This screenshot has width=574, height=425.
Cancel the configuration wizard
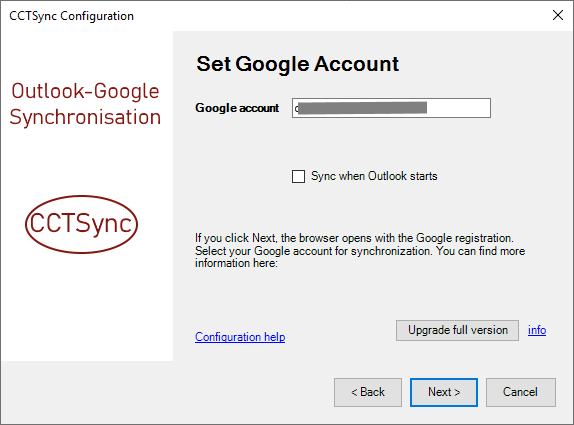pyautogui.click(x=521, y=392)
